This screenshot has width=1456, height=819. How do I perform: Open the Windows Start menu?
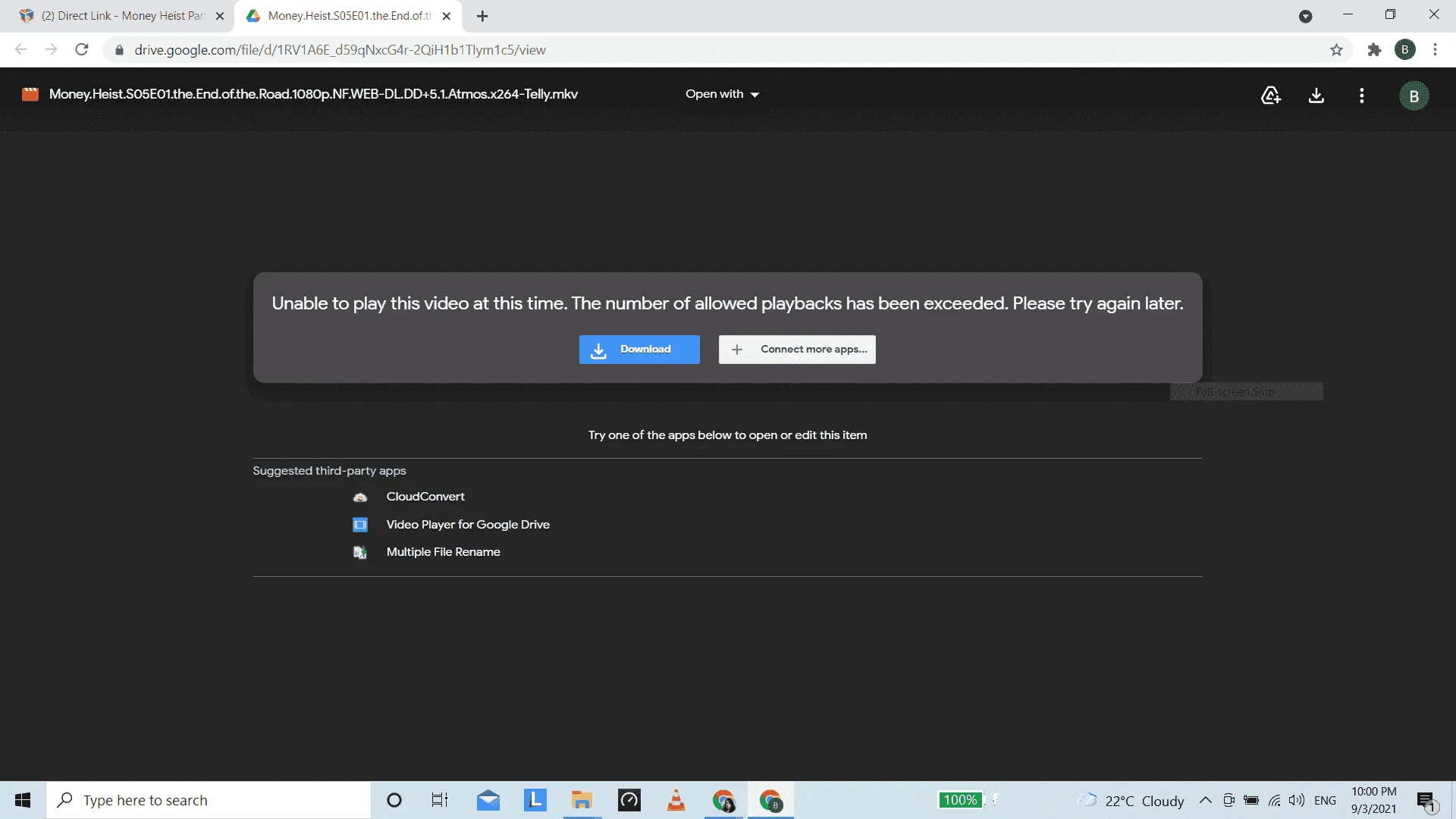[x=23, y=800]
